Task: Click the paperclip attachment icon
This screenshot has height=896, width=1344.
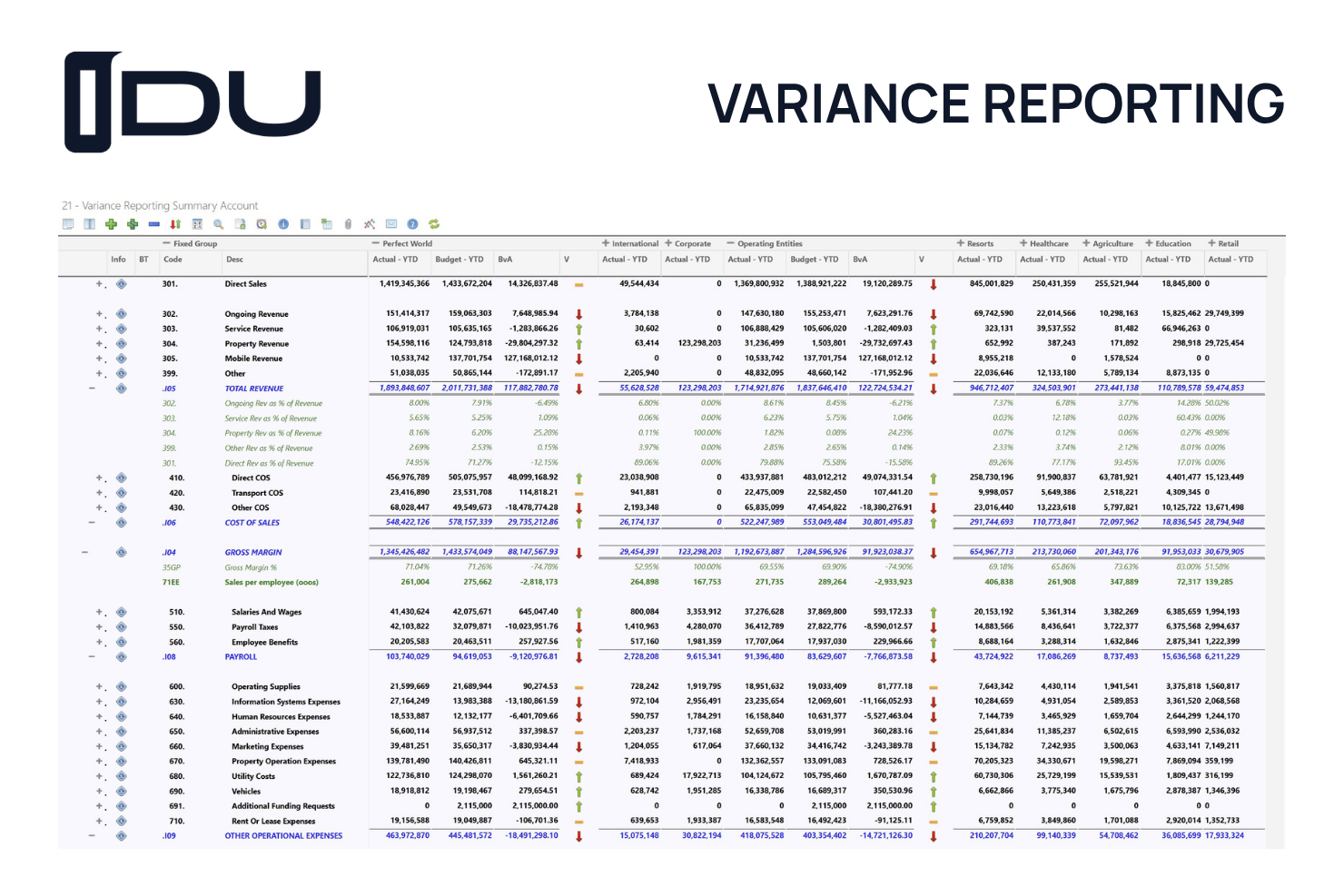Action: pos(348,224)
